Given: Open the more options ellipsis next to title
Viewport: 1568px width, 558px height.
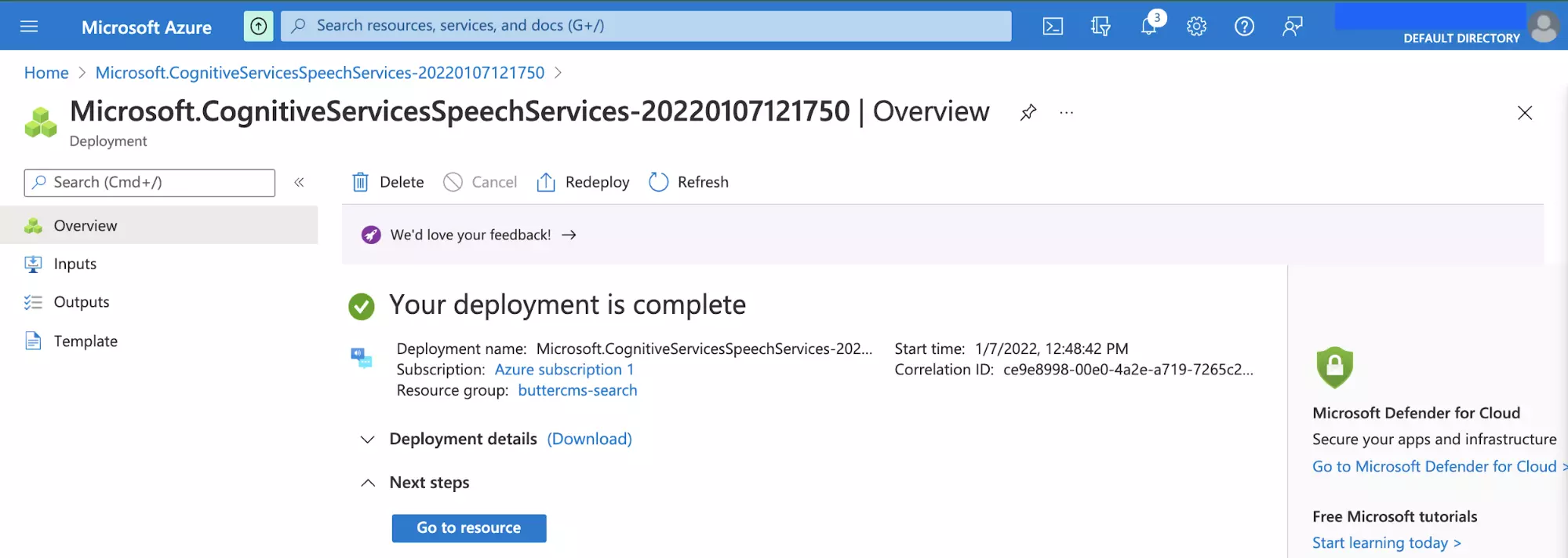Looking at the screenshot, I should pyautogui.click(x=1067, y=112).
